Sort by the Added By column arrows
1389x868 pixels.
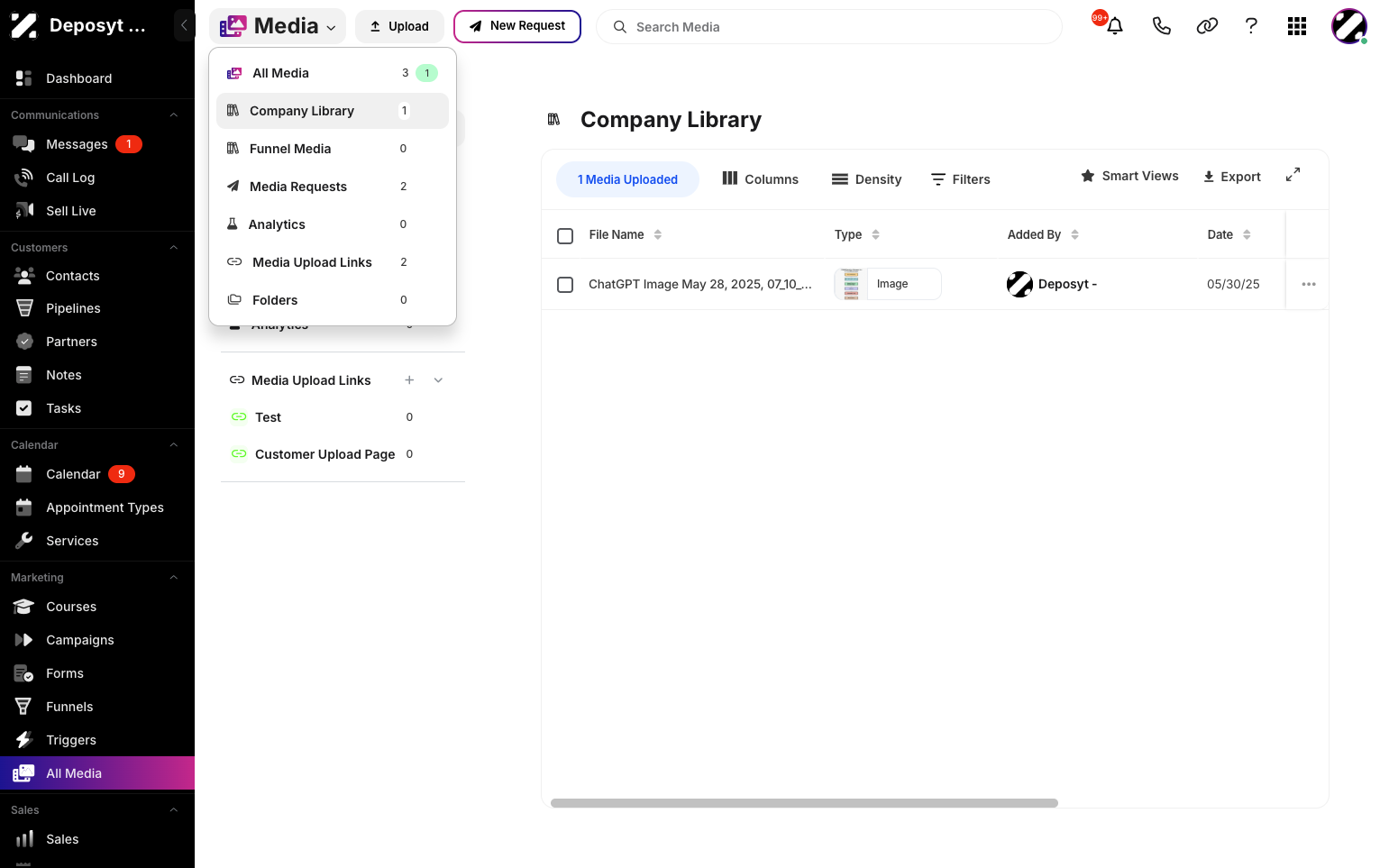(x=1074, y=234)
